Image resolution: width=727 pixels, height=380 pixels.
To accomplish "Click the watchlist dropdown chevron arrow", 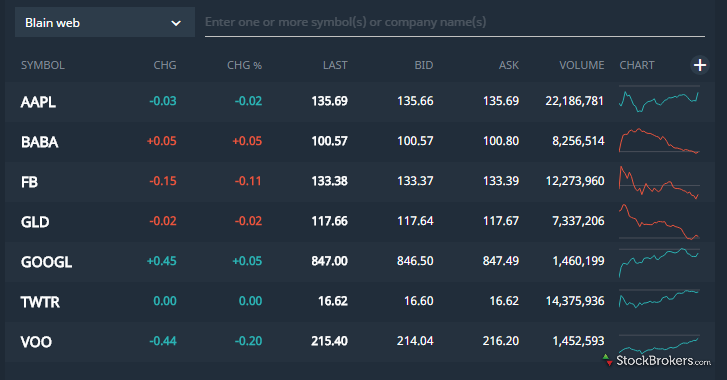I will point(176,23).
